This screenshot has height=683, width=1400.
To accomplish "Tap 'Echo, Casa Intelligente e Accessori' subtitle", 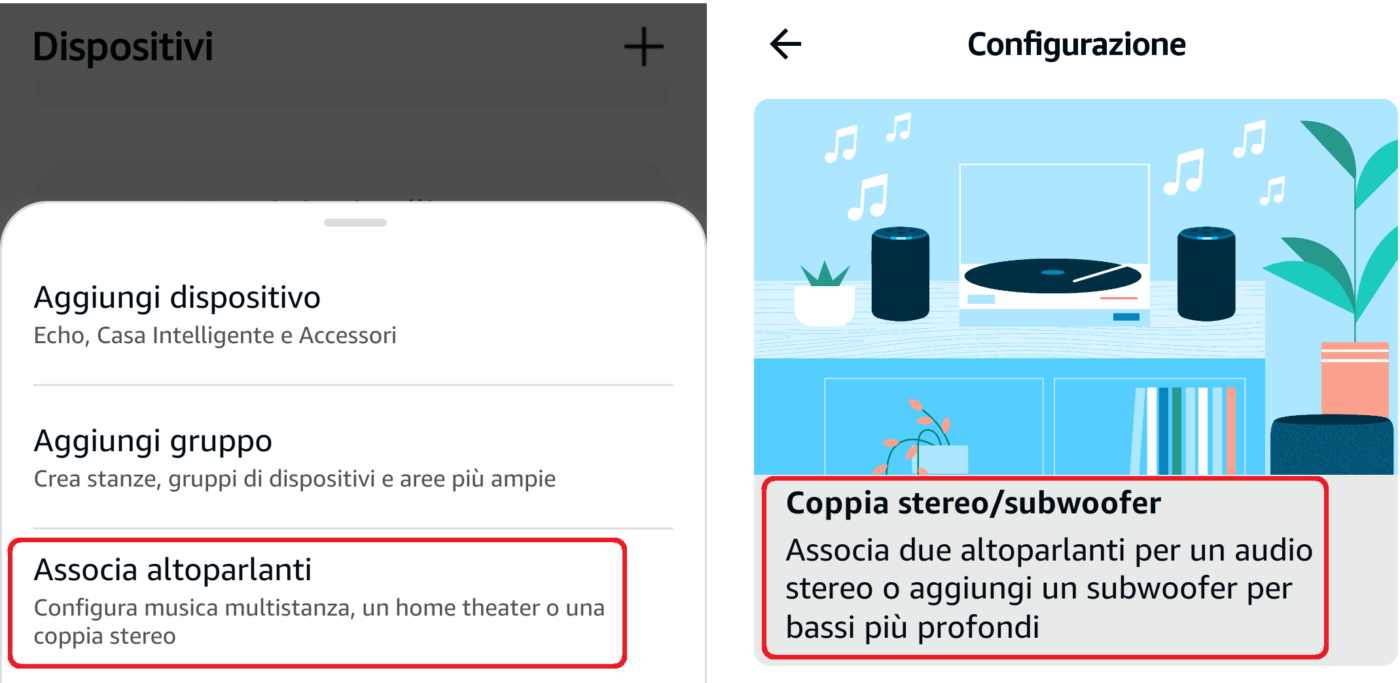I will (x=215, y=336).
